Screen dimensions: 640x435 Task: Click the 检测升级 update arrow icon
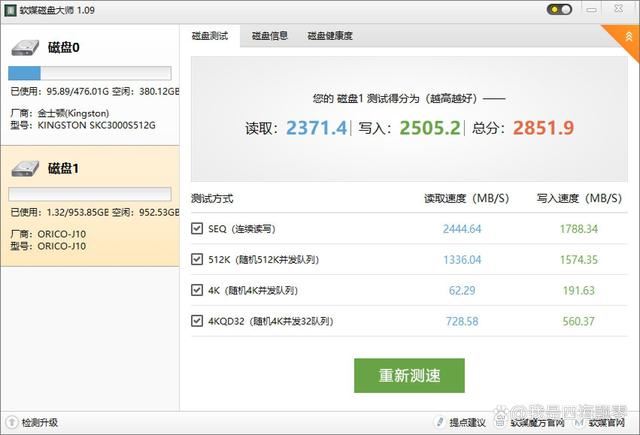11,422
